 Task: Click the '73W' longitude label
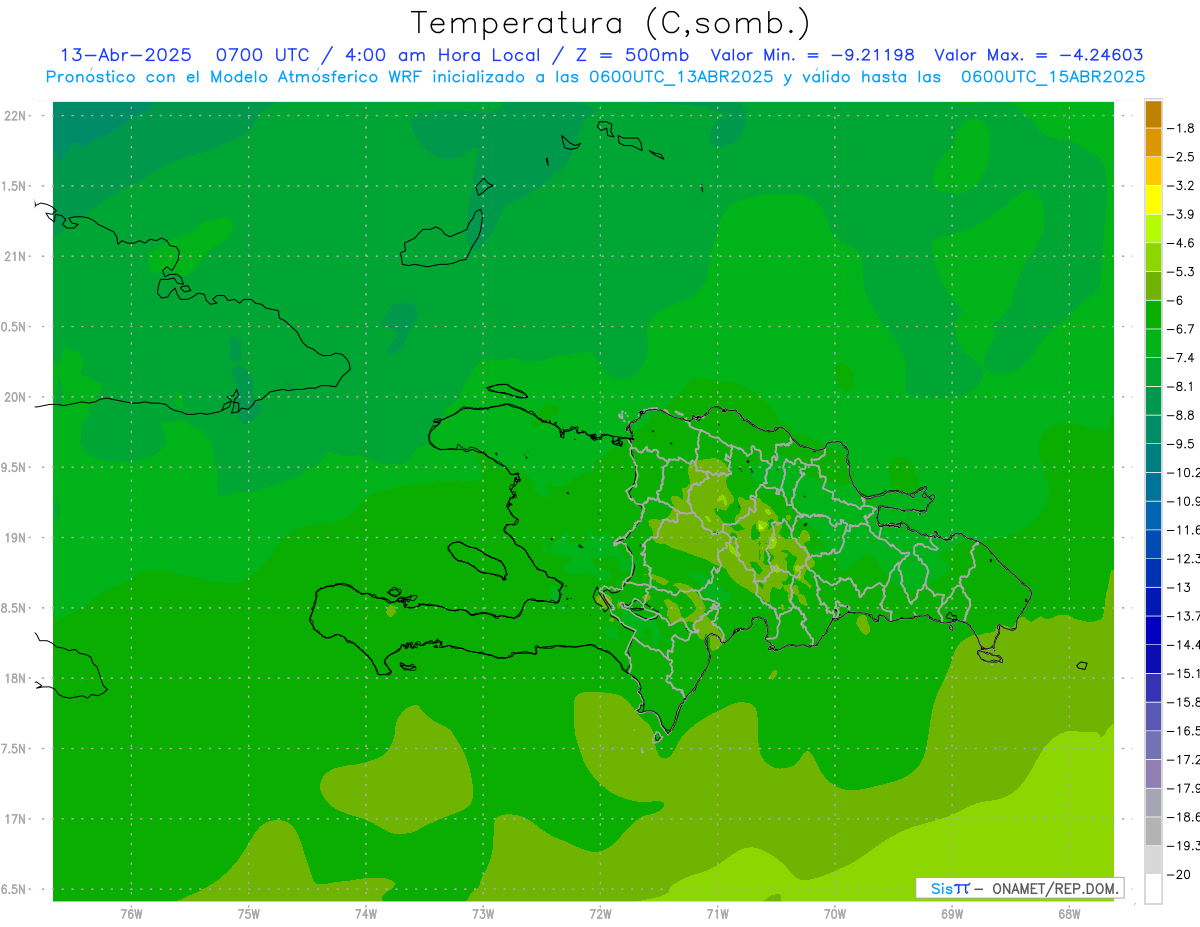[483, 914]
